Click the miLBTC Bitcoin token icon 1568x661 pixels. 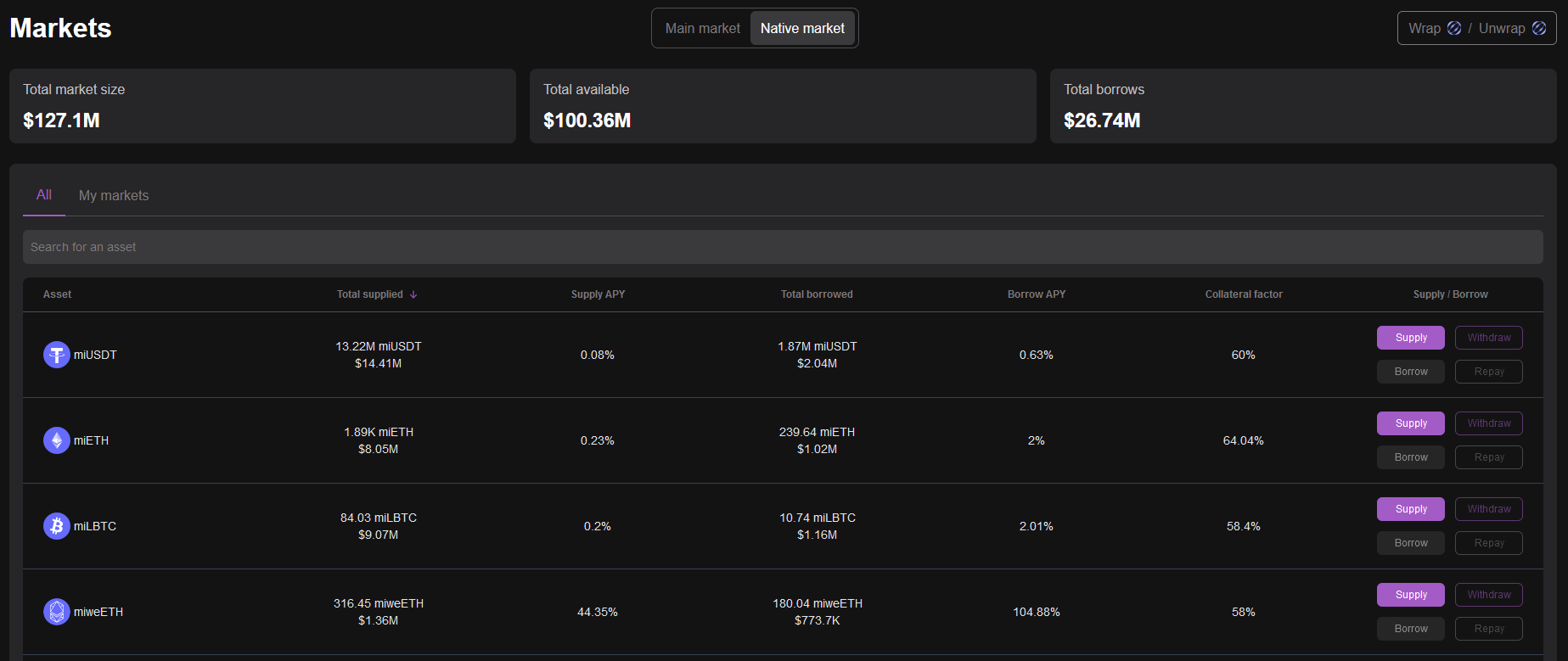(57, 526)
